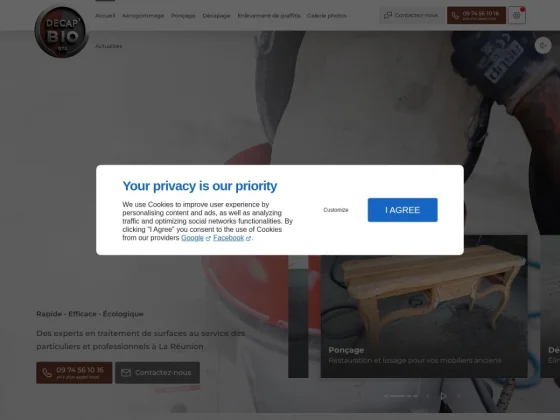The height and width of the screenshot is (420, 560).
Task: Call 09 74 56 10 16 in header
Action: (x=476, y=15)
